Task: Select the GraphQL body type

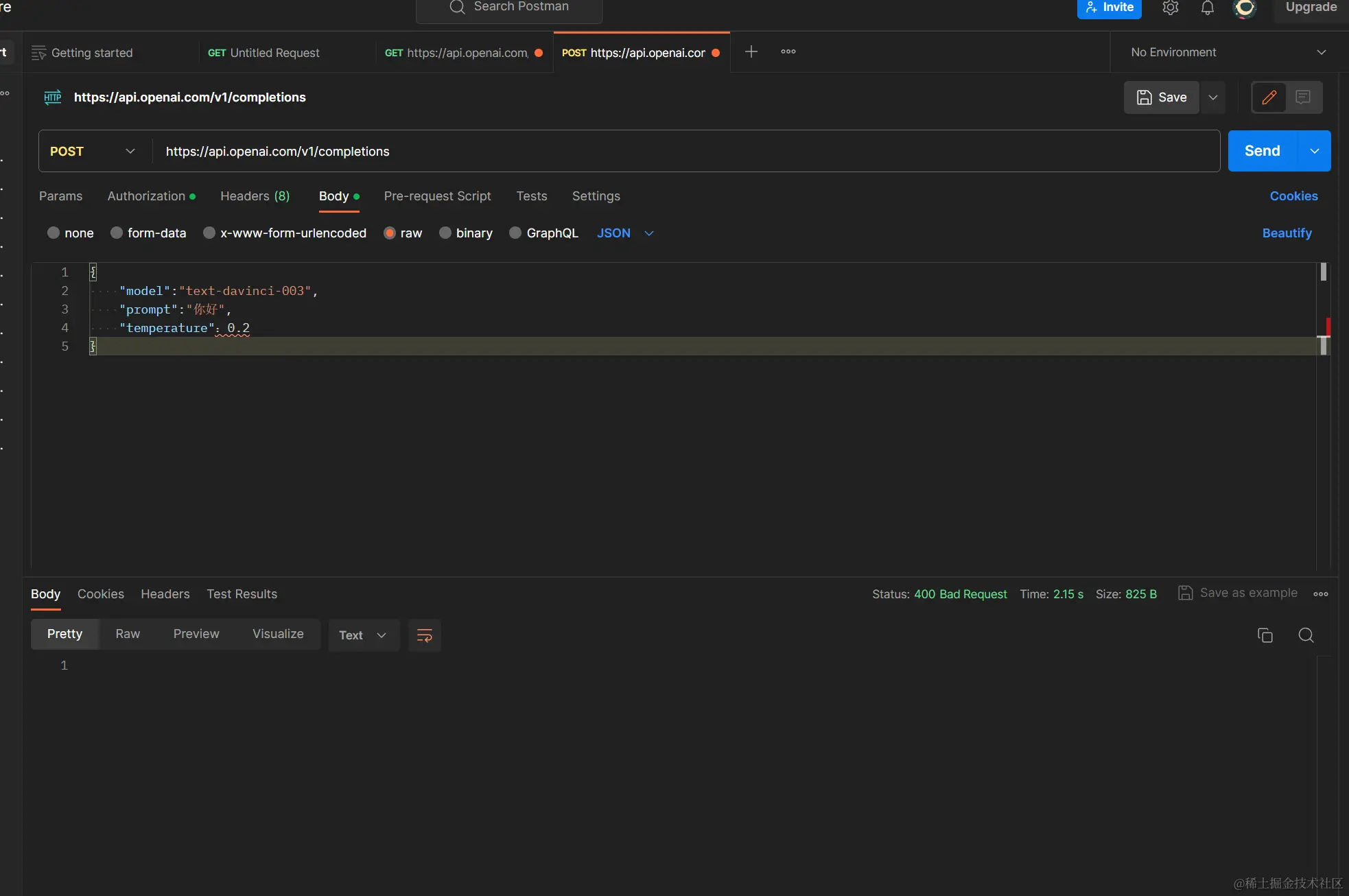Action: (x=515, y=233)
